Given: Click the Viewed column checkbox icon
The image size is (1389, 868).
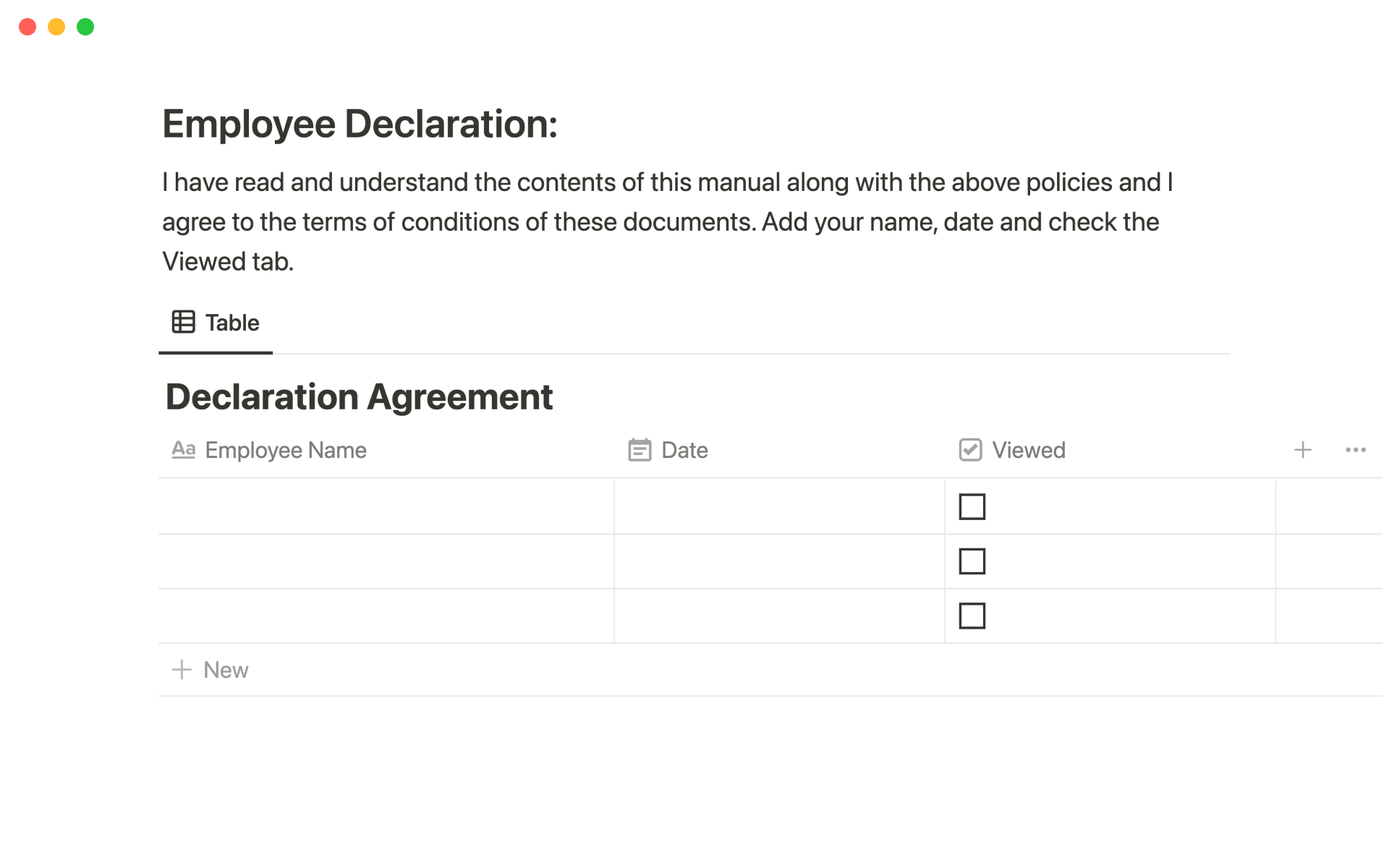Looking at the screenshot, I should coord(970,450).
